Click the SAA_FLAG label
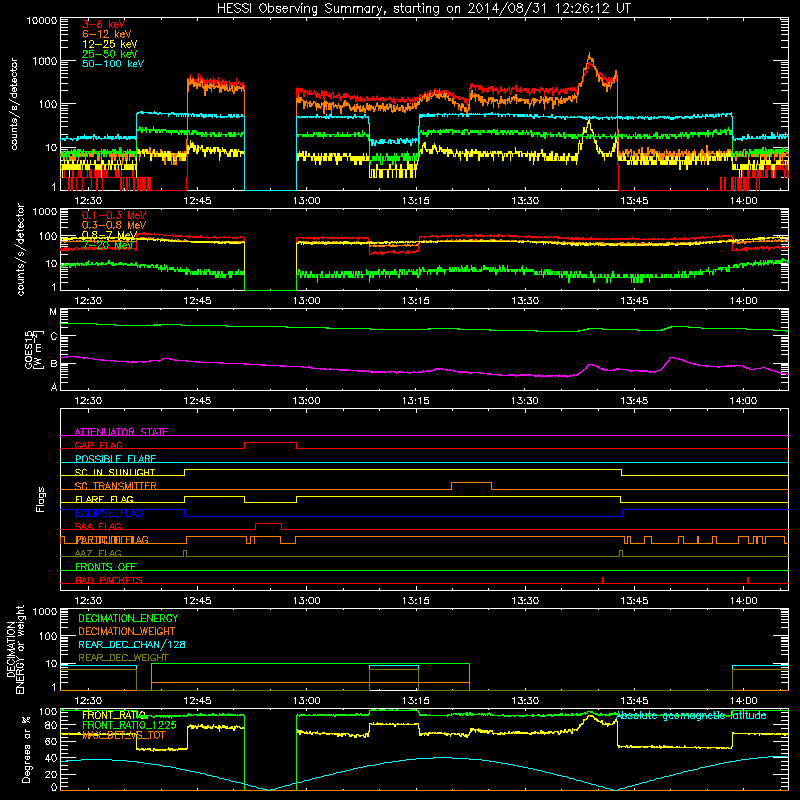Viewport: 800px width, 800px height. point(98,526)
